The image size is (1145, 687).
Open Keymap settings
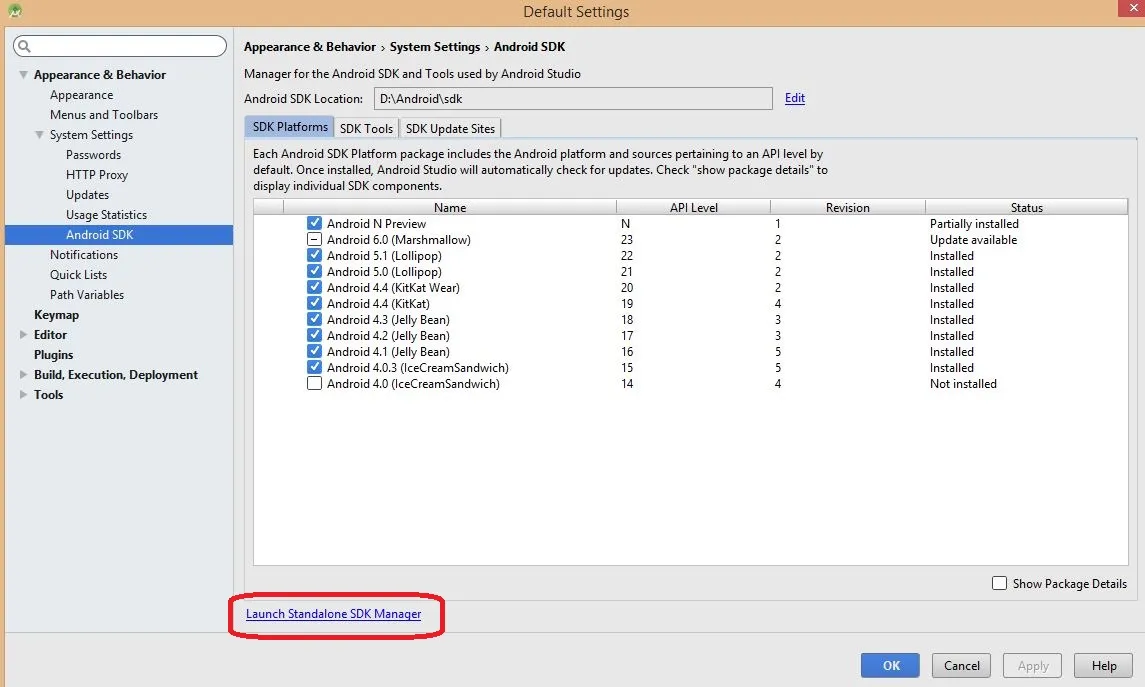coord(56,315)
